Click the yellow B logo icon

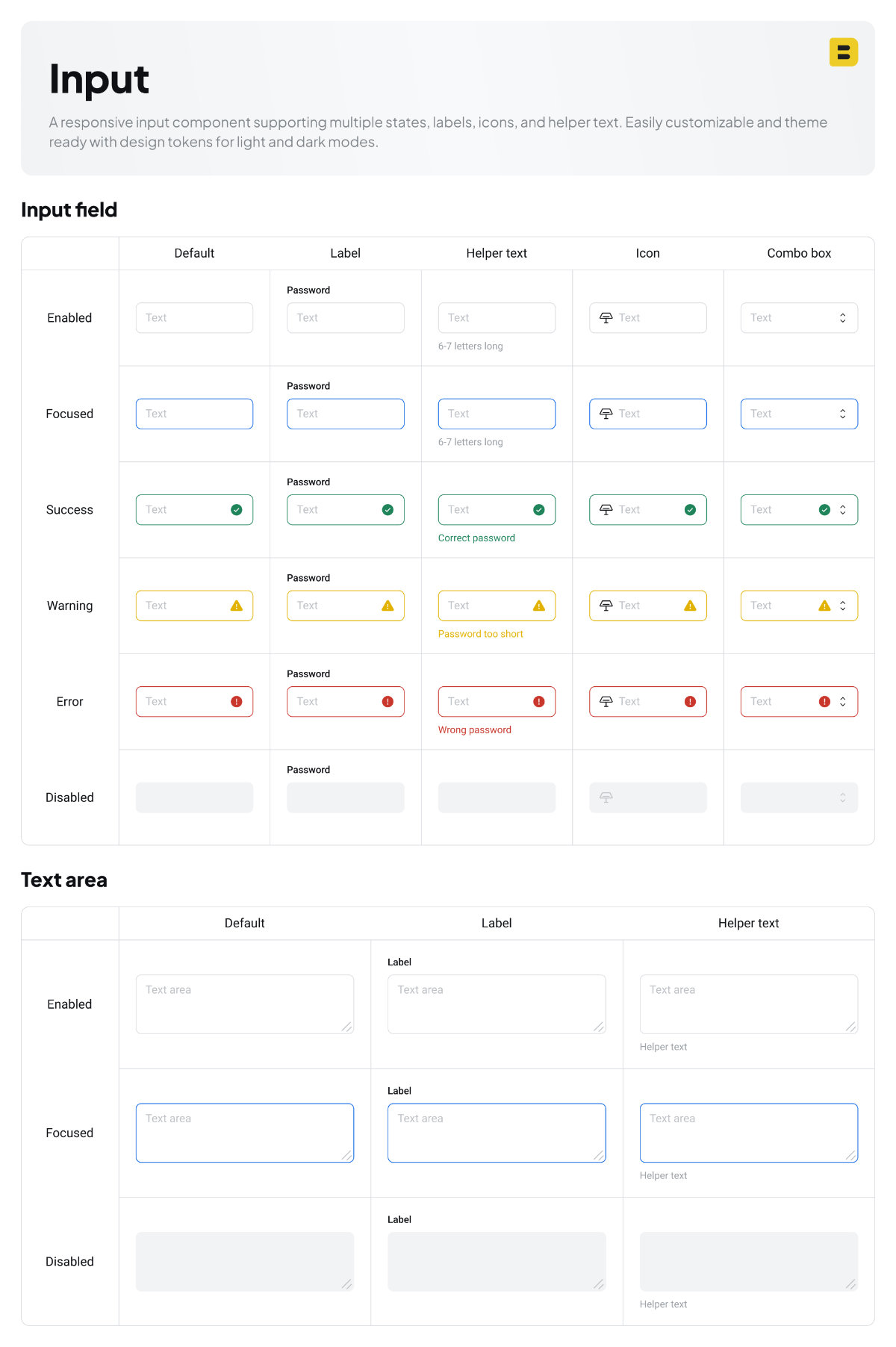click(843, 52)
